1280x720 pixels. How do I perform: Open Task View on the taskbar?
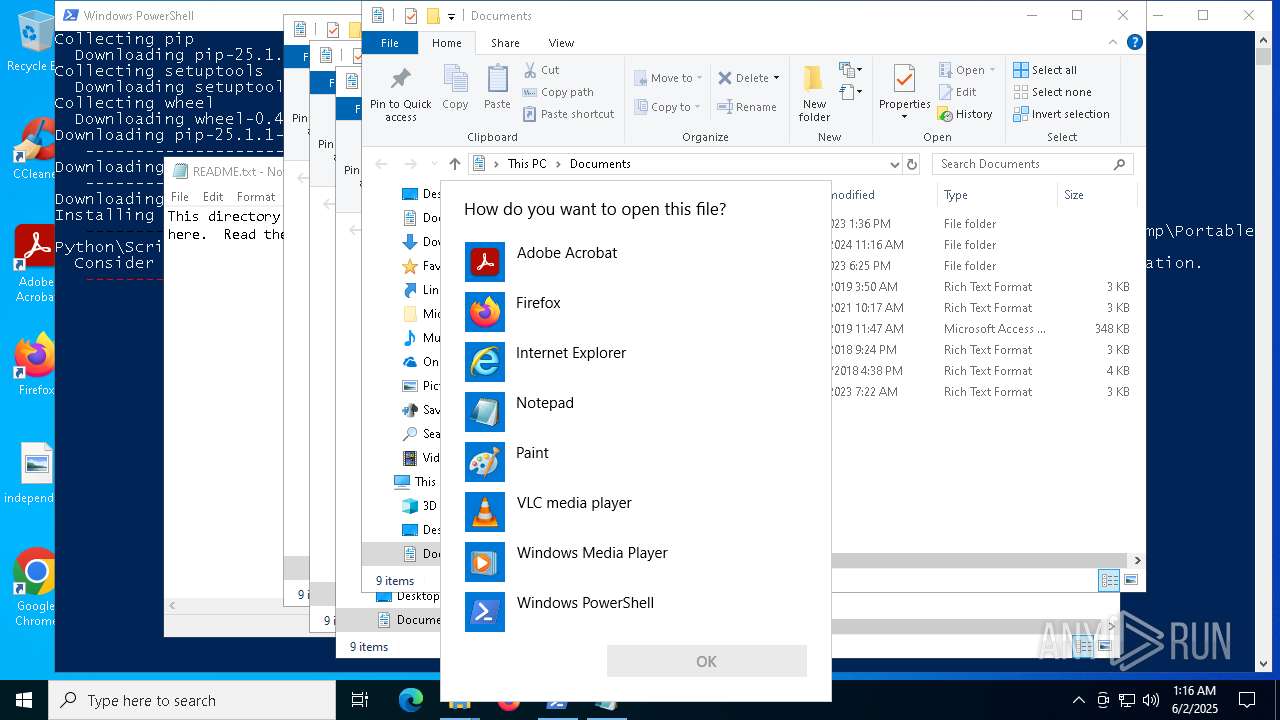click(x=360, y=700)
